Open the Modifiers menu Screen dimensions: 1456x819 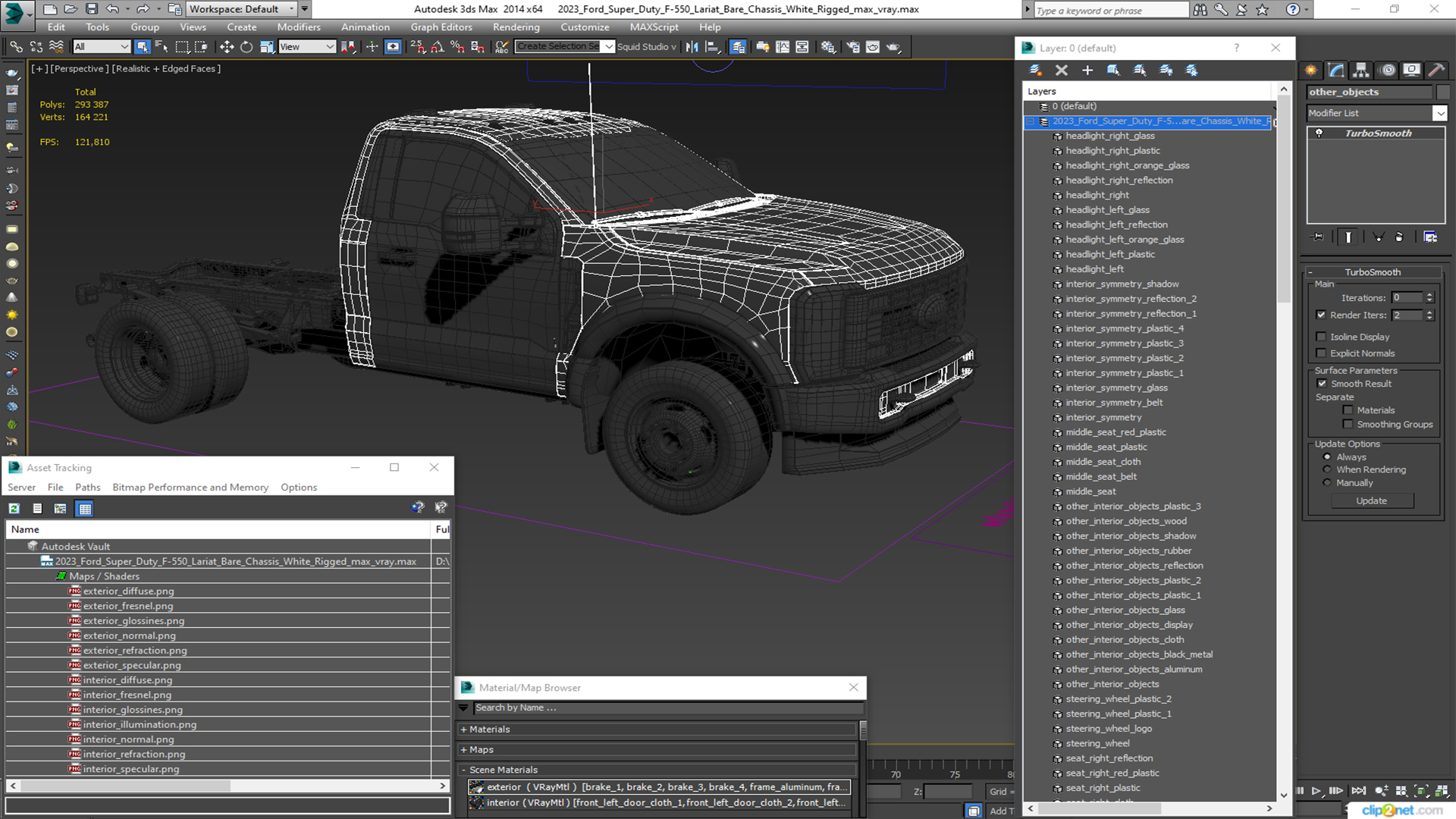coord(298,27)
